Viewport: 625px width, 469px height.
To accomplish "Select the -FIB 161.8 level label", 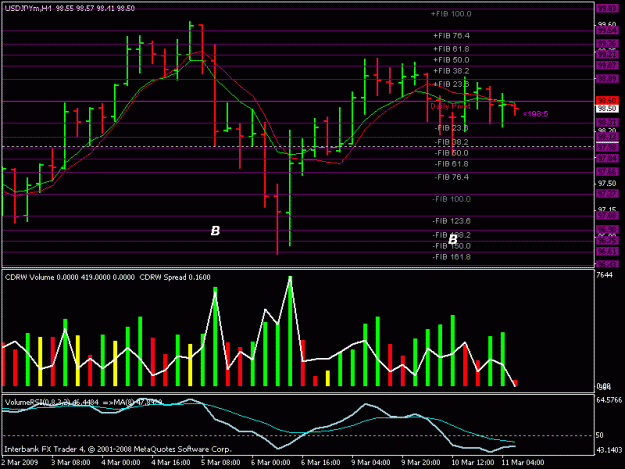I will (451, 257).
